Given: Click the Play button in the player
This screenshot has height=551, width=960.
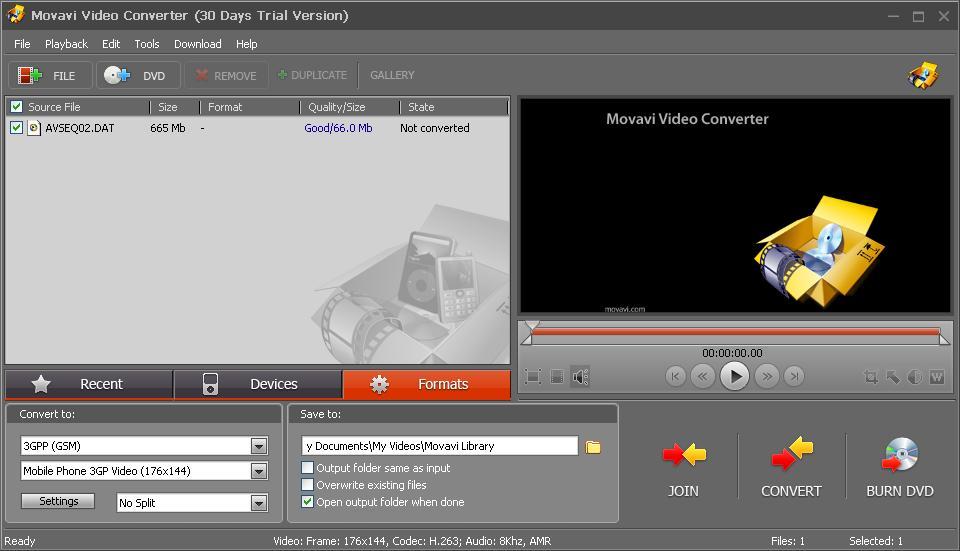Looking at the screenshot, I should coord(735,376).
